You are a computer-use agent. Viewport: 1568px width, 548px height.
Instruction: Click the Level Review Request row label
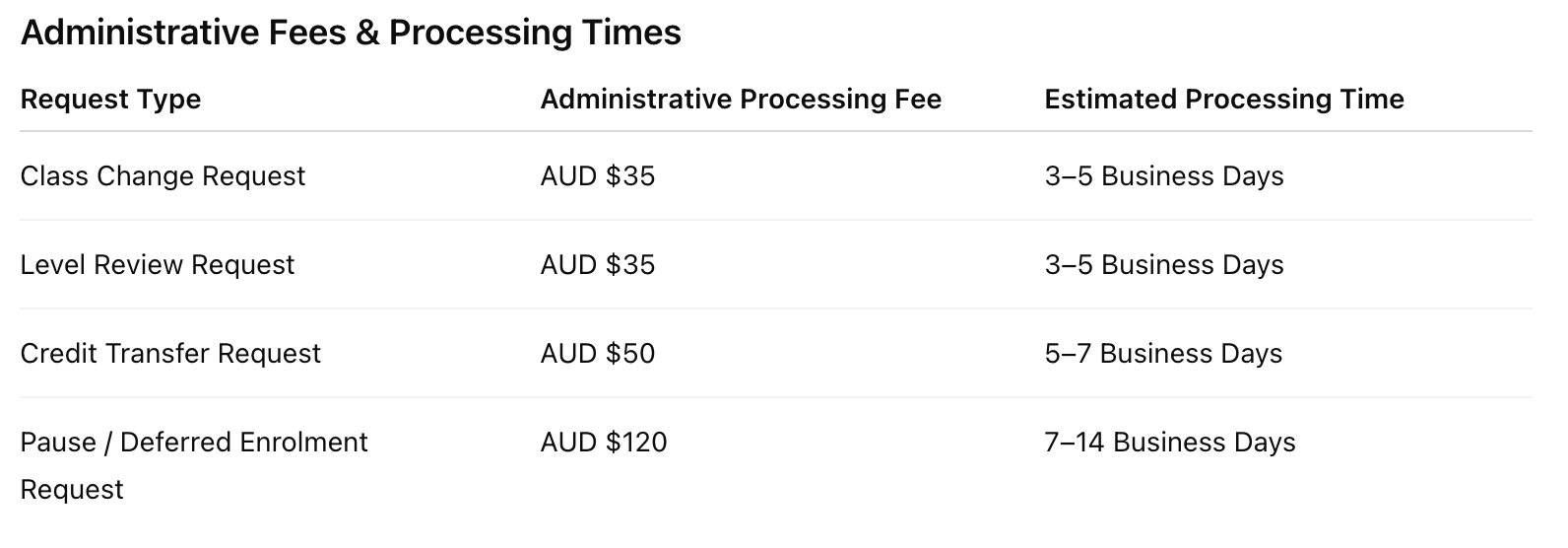tap(158, 265)
